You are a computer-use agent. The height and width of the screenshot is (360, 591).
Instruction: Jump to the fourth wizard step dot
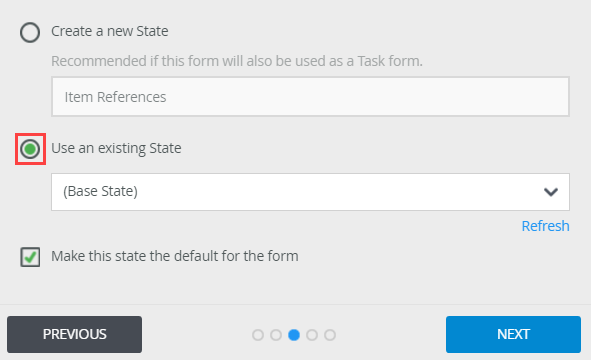[x=312, y=335]
